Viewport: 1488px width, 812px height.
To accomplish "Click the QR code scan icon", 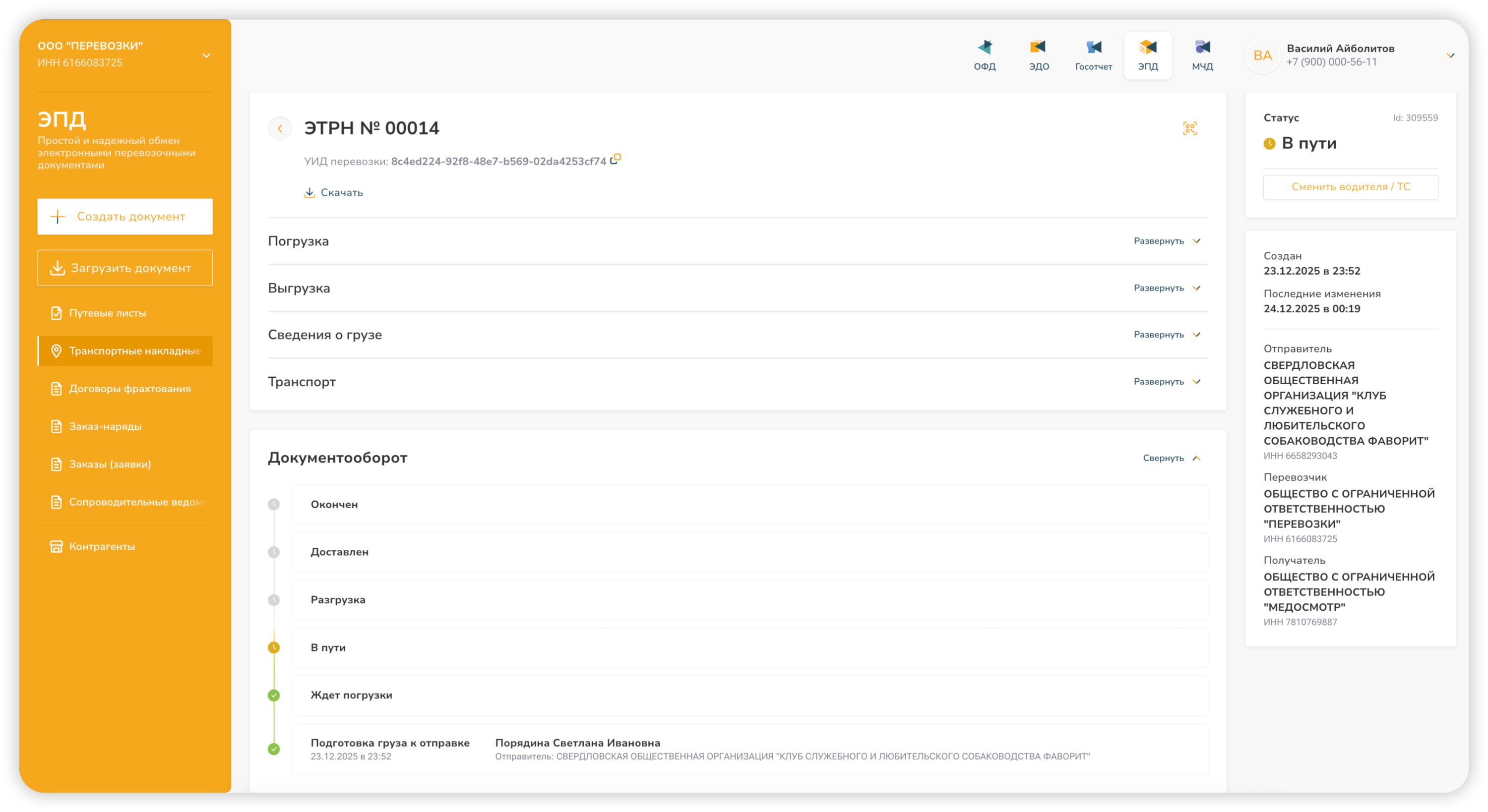I will pyautogui.click(x=1189, y=128).
